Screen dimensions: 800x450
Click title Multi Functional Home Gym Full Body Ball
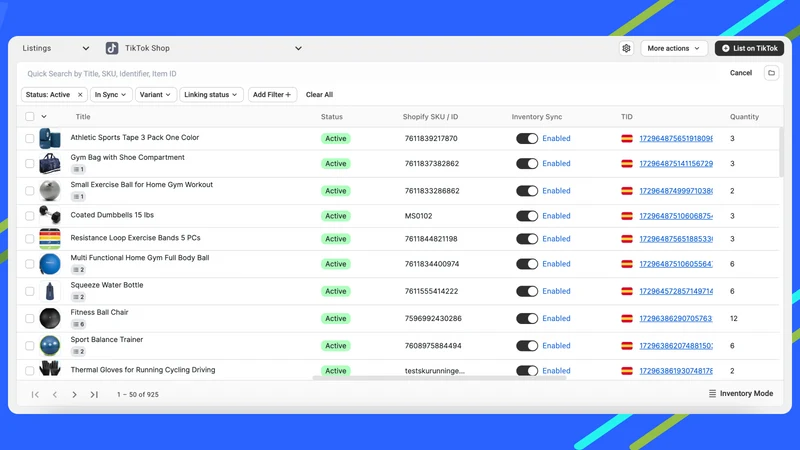(x=140, y=258)
